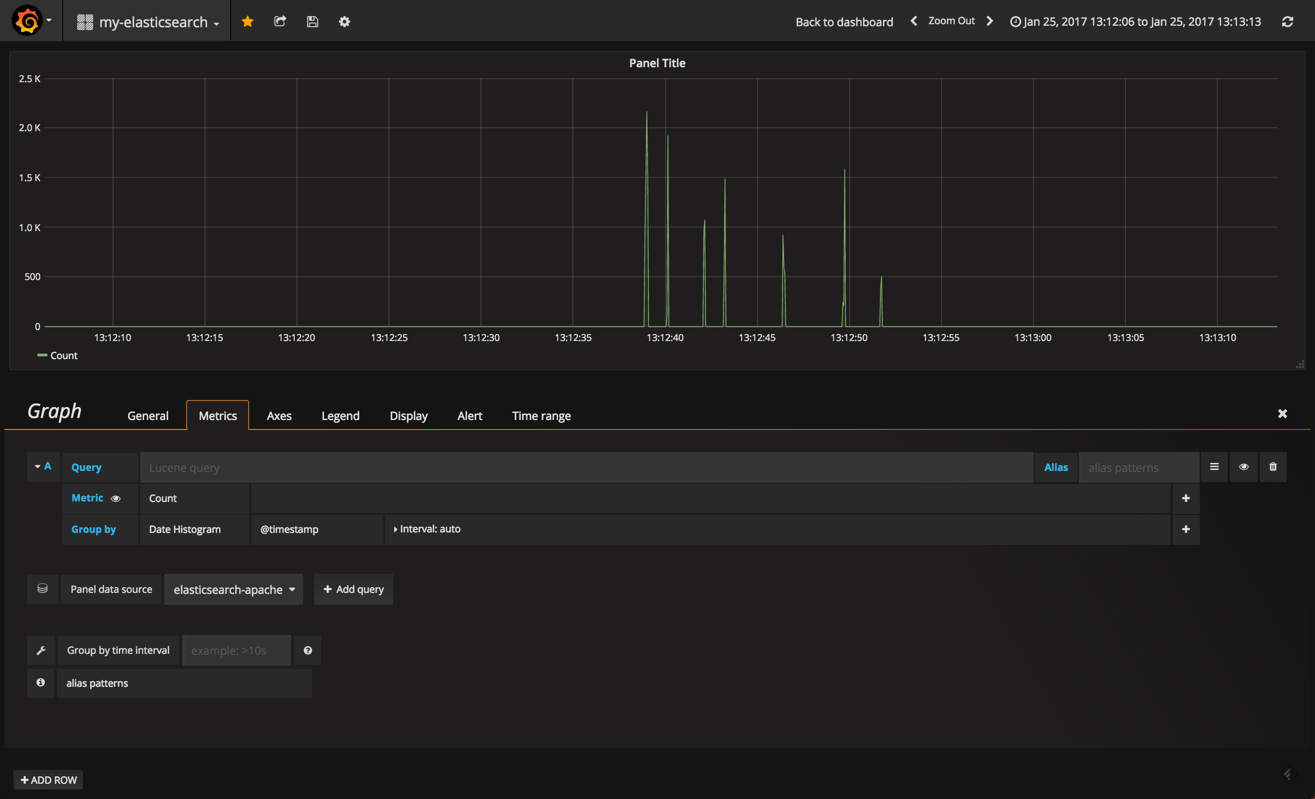Toggle Count series in legend
This screenshot has height=799, width=1315.
coord(63,355)
